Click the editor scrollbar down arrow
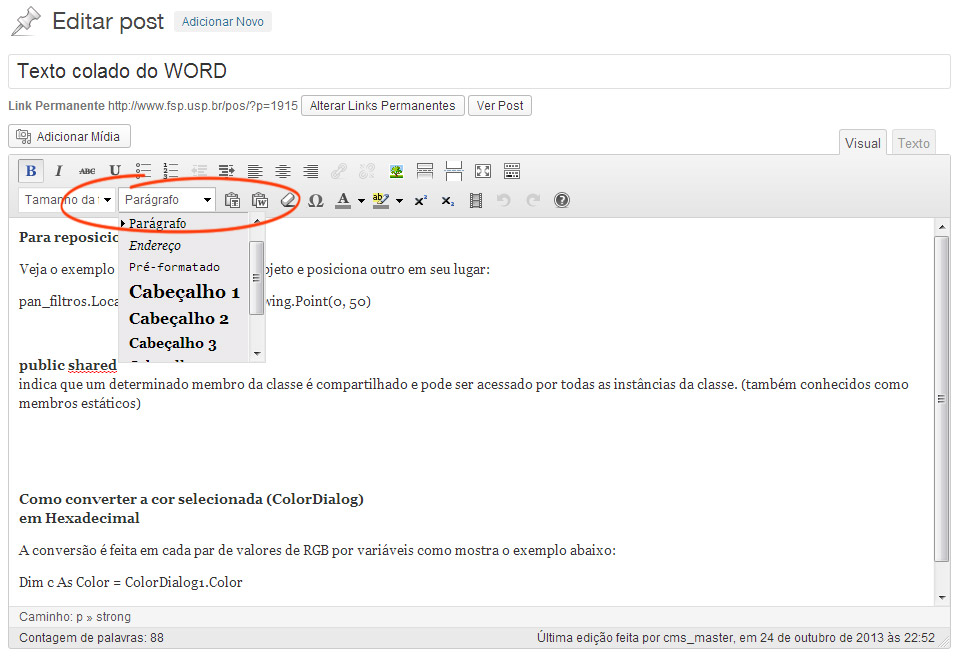The width and height of the screenshot is (964, 667). (942, 597)
